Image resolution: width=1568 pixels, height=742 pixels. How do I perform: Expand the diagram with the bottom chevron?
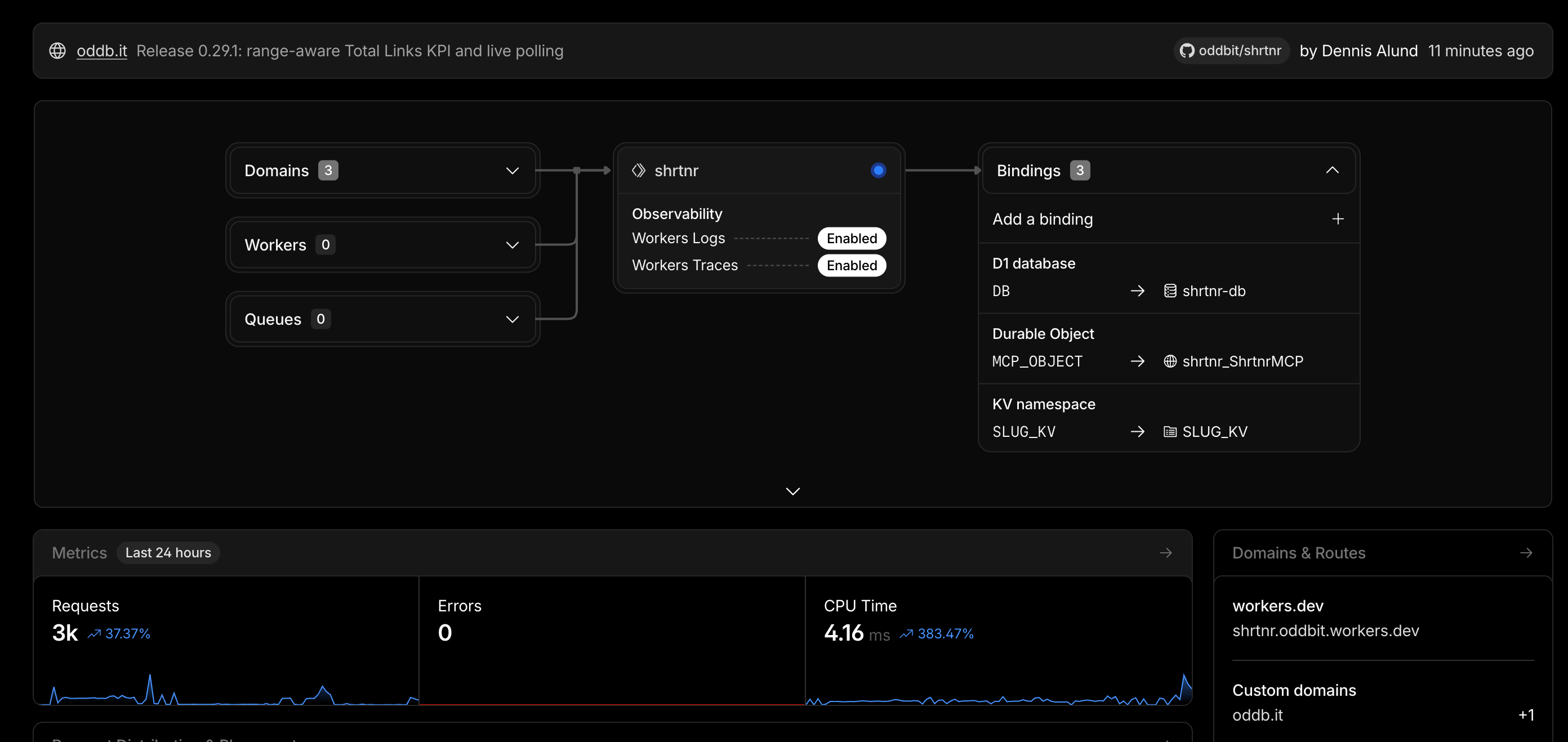pos(792,491)
